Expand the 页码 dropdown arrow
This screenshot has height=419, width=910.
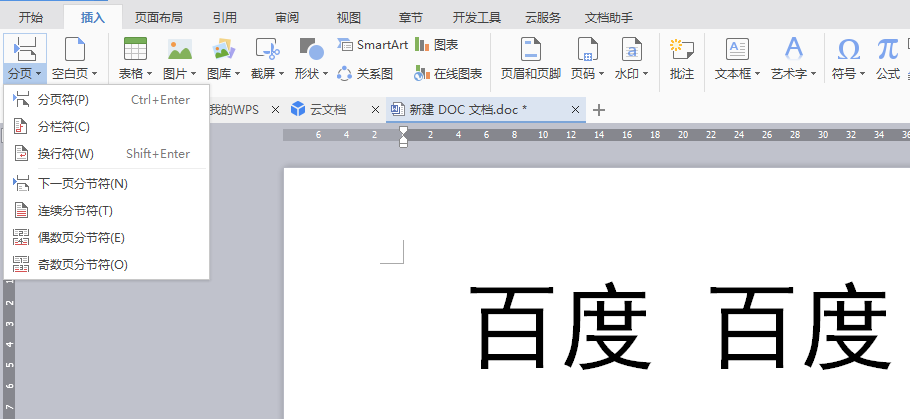coord(601,74)
